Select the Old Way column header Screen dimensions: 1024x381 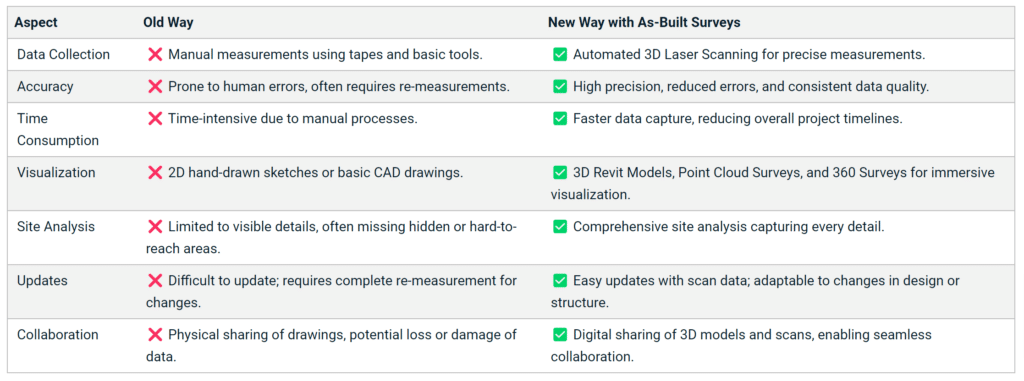click(x=168, y=22)
